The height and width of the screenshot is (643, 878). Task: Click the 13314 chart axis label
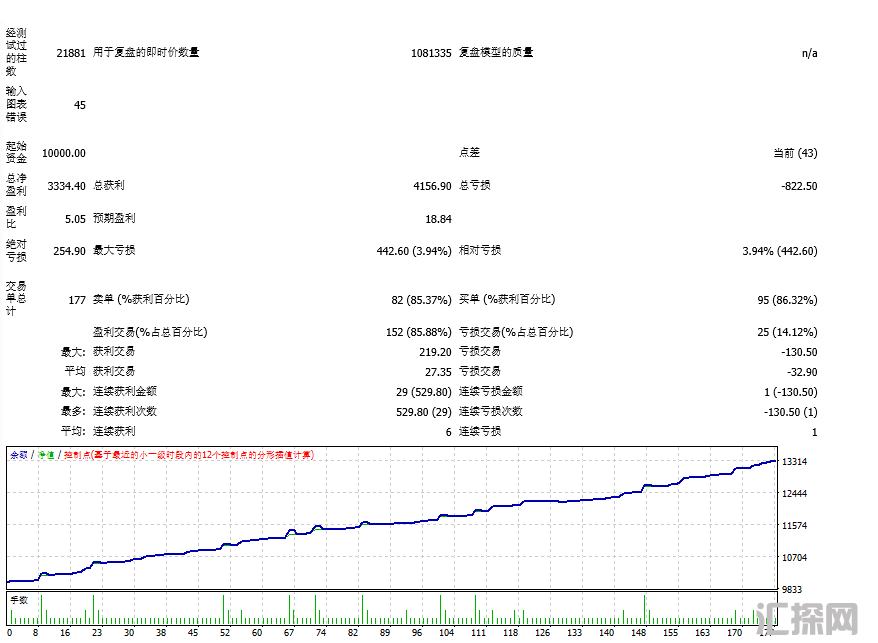pyautogui.click(x=795, y=462)
